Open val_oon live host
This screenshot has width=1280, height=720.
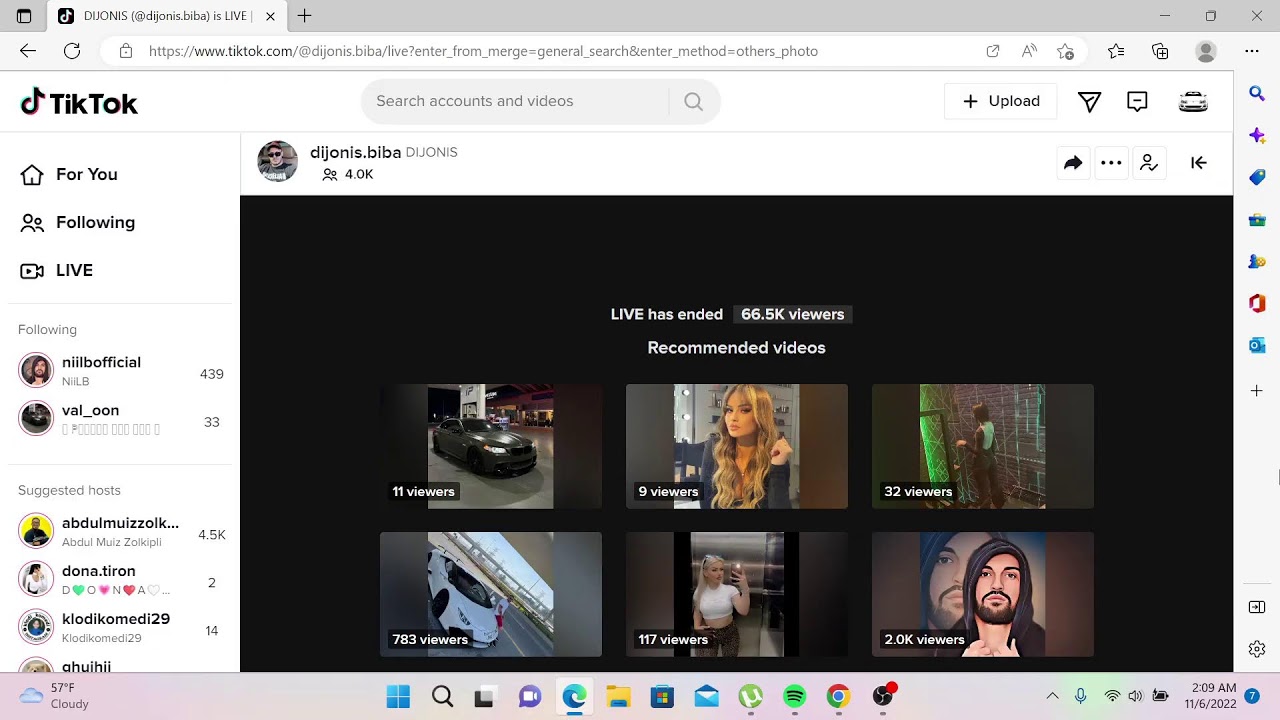point(120,418)
